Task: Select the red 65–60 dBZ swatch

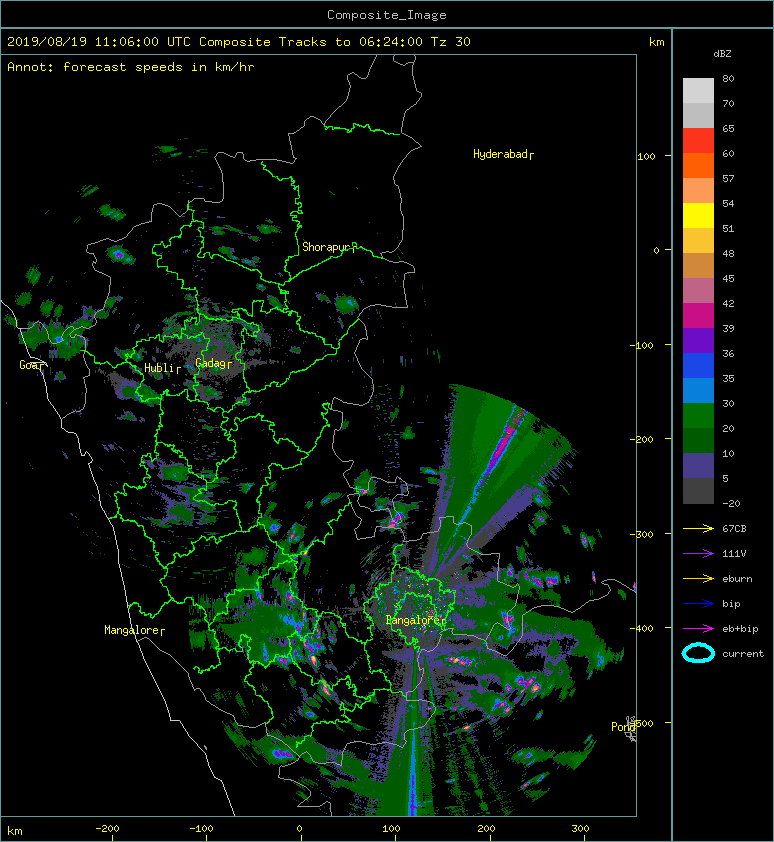Action: (x=698, y=140)
